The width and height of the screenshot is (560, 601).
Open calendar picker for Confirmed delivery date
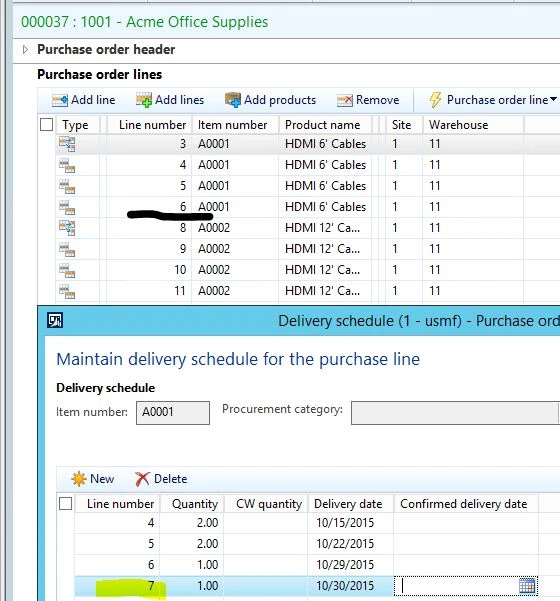[527, 586]
